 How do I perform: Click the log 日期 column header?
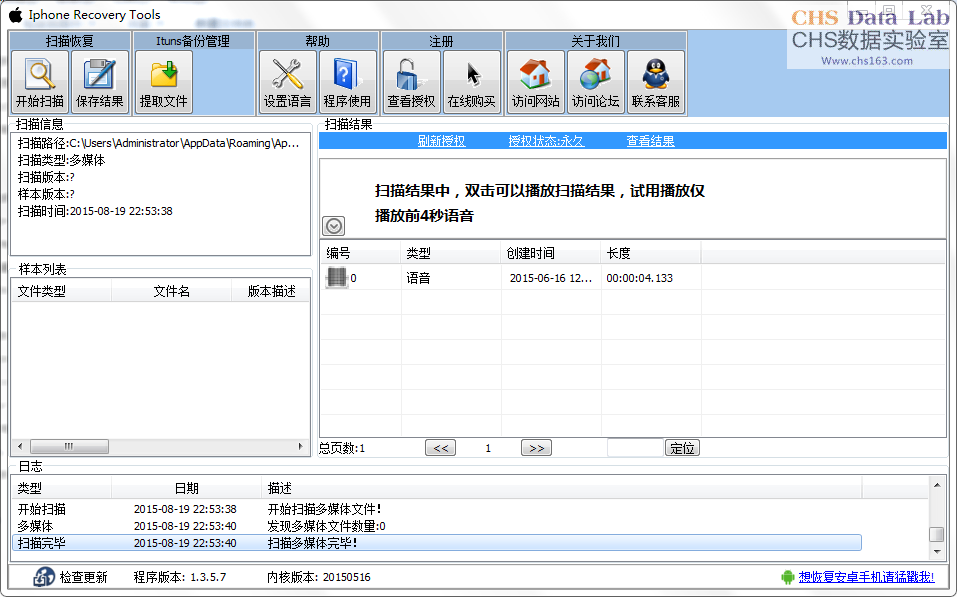tap(187, 488)
